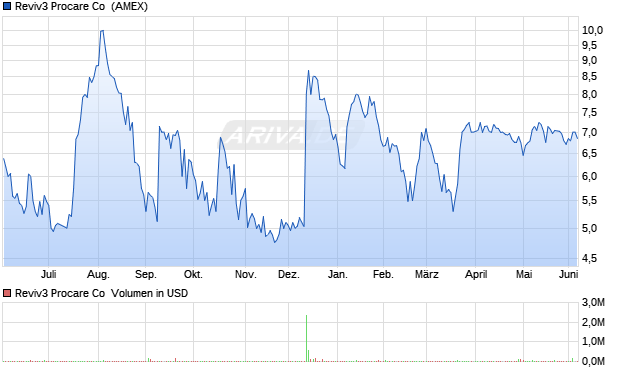Click the 0,0M volume axis value
Screen dimensions: 620x371
593,361
